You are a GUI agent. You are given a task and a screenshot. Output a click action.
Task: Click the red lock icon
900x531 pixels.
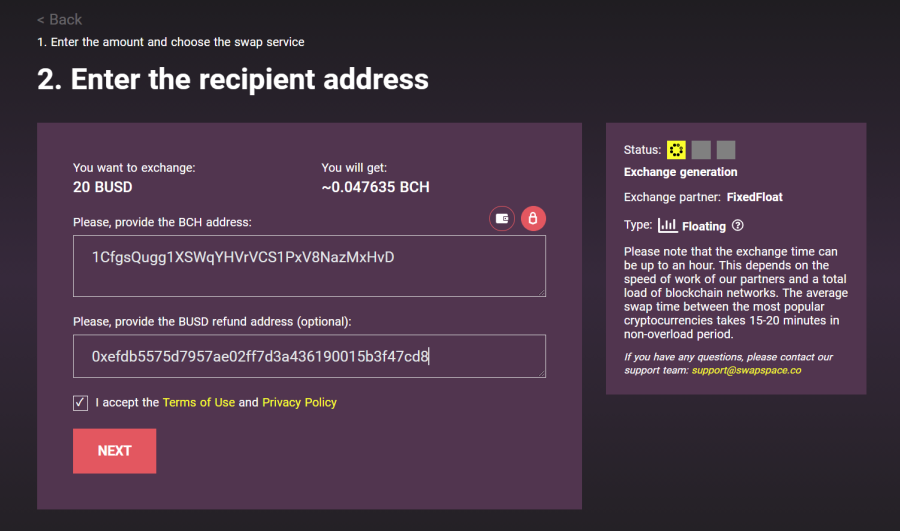click(533, 219)
